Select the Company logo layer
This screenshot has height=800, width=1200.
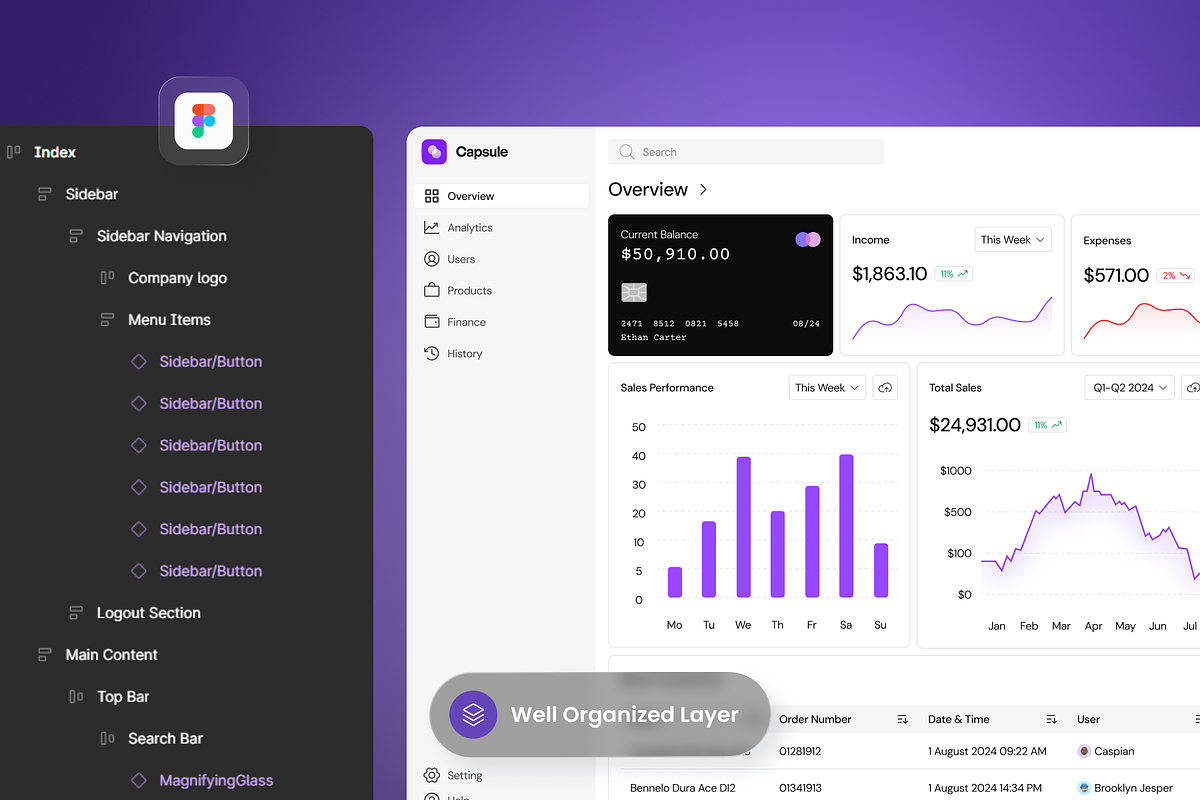(177, 278)
